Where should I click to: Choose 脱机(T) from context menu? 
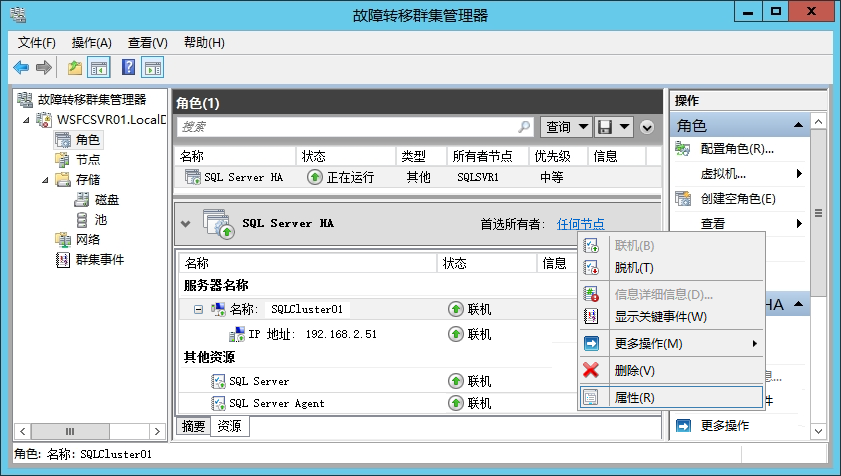pos(671,267)
